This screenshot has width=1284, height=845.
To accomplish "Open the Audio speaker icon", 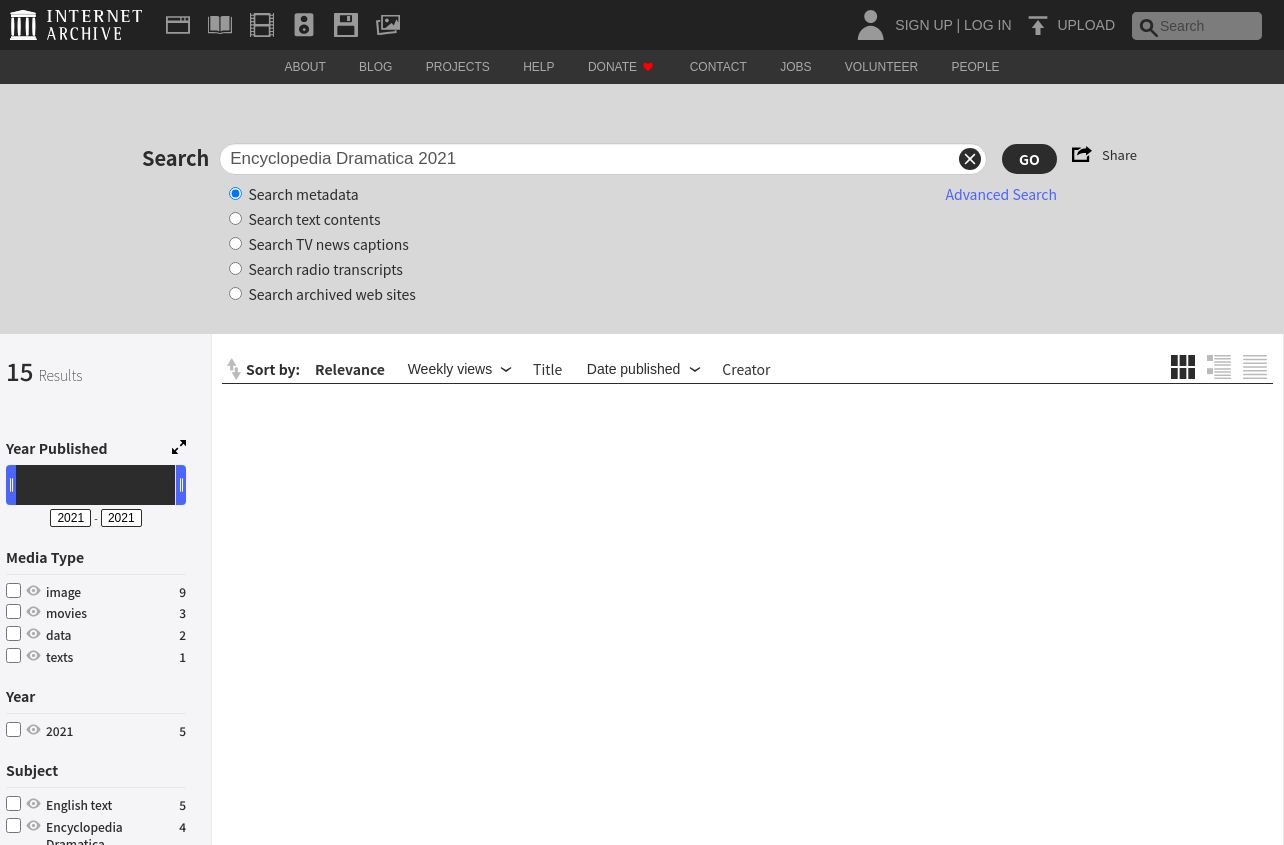I will point(304,25).
